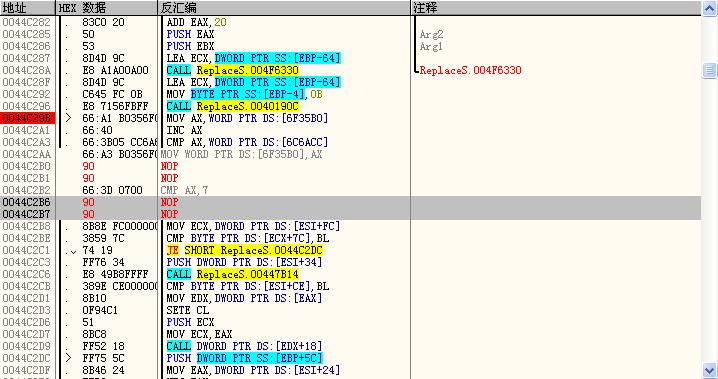Select CALL ReplaceS.0040190C instruction
Screen dimensions: 718x379
[x=233, y=106]
